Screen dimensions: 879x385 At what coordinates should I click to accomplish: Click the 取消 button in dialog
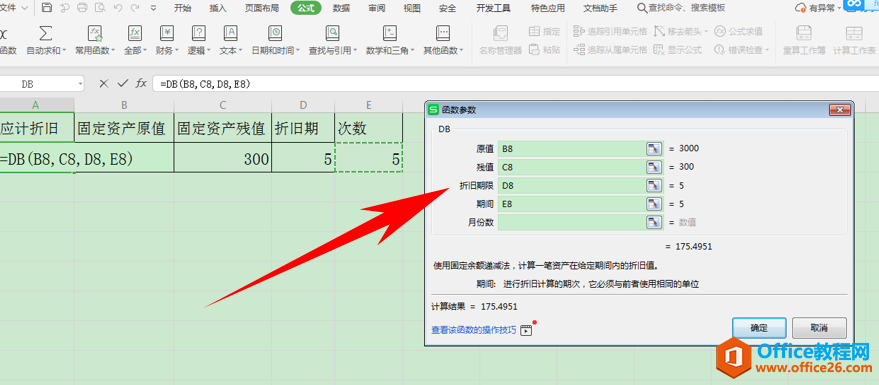tap(819, 328)
